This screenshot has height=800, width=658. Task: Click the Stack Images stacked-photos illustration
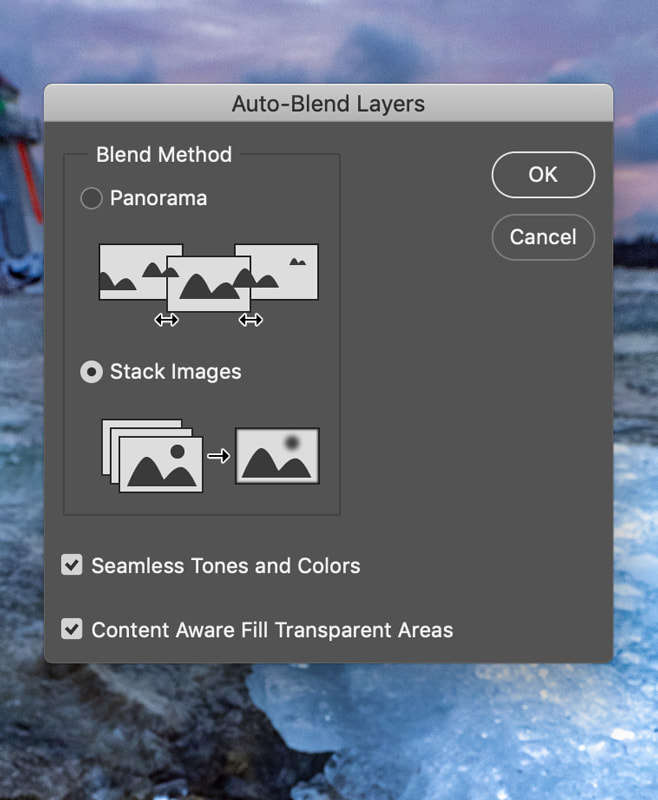pos(150,455)
